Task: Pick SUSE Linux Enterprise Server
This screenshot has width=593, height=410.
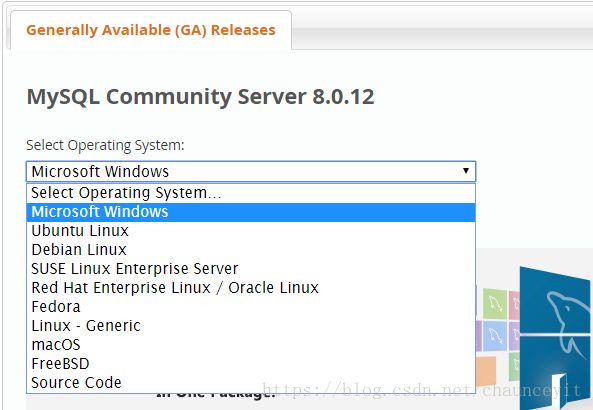Action: (x=251, y=269)
